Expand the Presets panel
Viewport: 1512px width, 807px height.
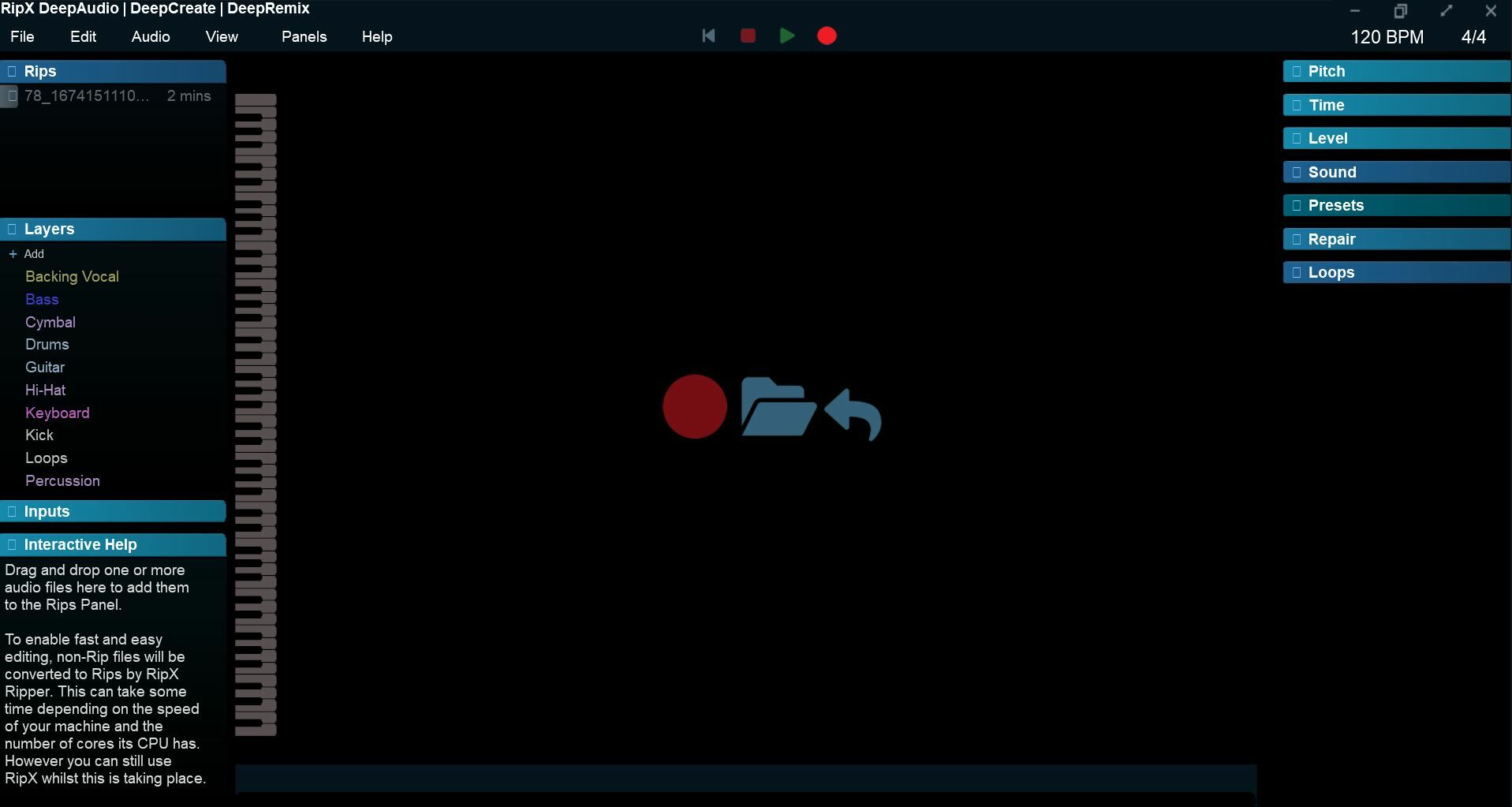point(1396,205)
